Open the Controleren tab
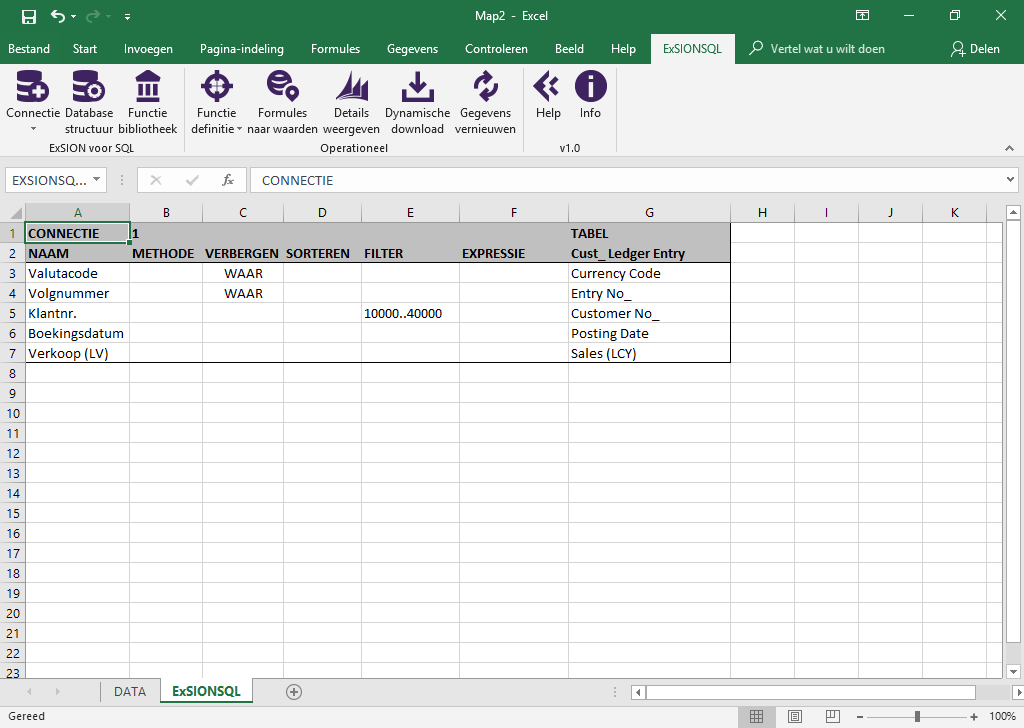1024x728 pixels. click(496, 49)
